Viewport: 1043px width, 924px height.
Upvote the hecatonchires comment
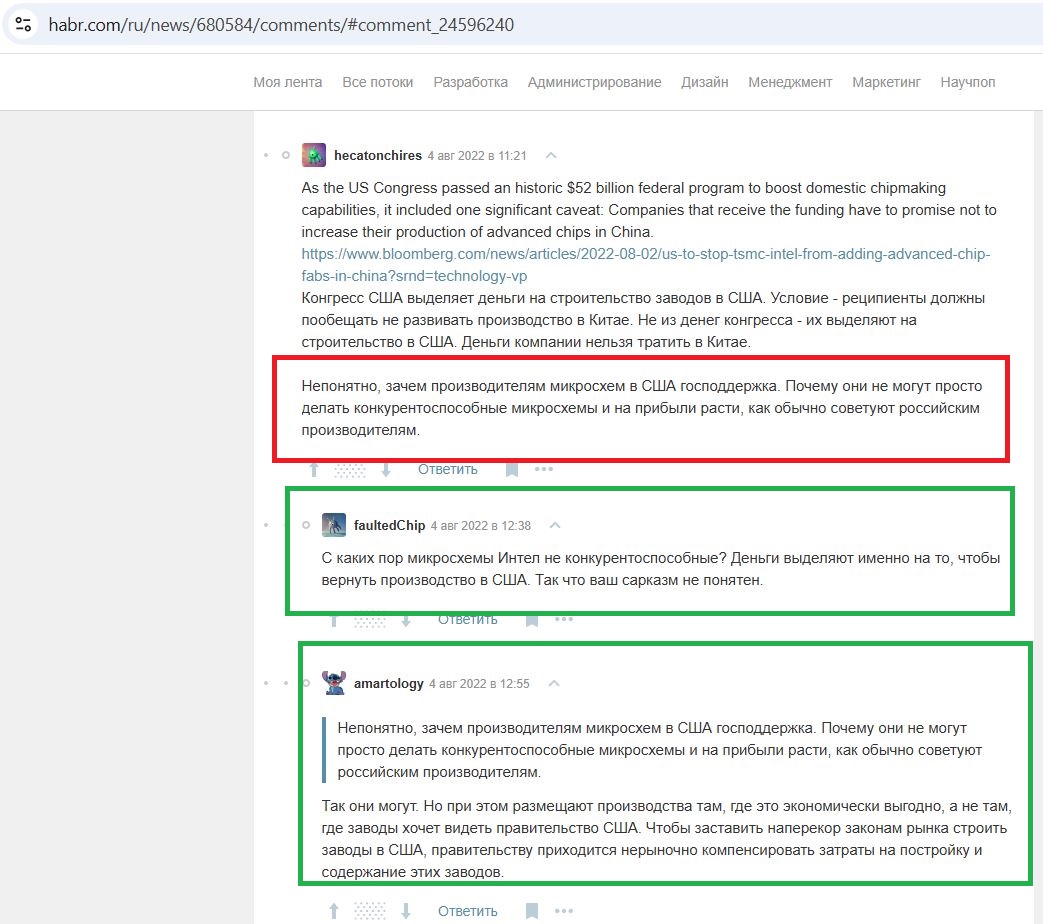point(314,470)
